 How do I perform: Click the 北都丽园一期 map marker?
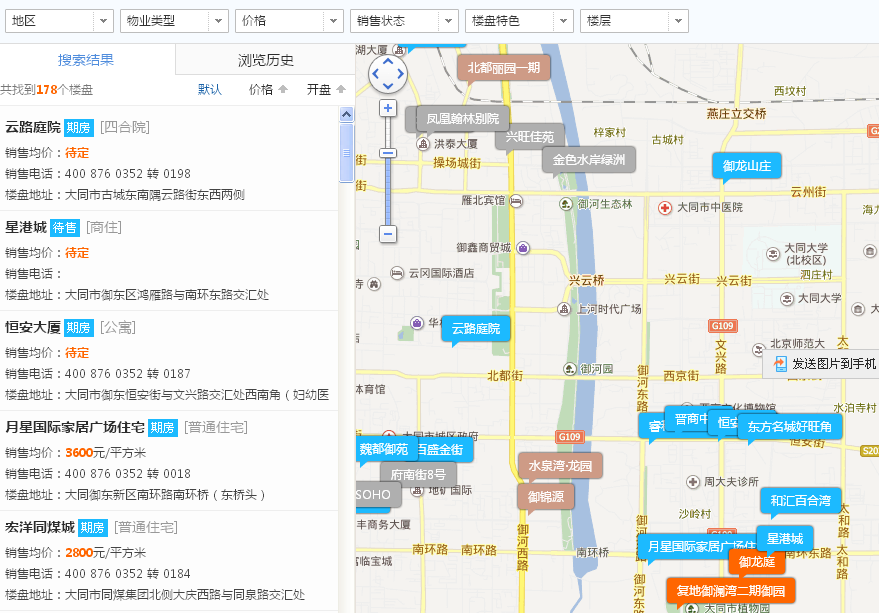(x=503, y=68)
